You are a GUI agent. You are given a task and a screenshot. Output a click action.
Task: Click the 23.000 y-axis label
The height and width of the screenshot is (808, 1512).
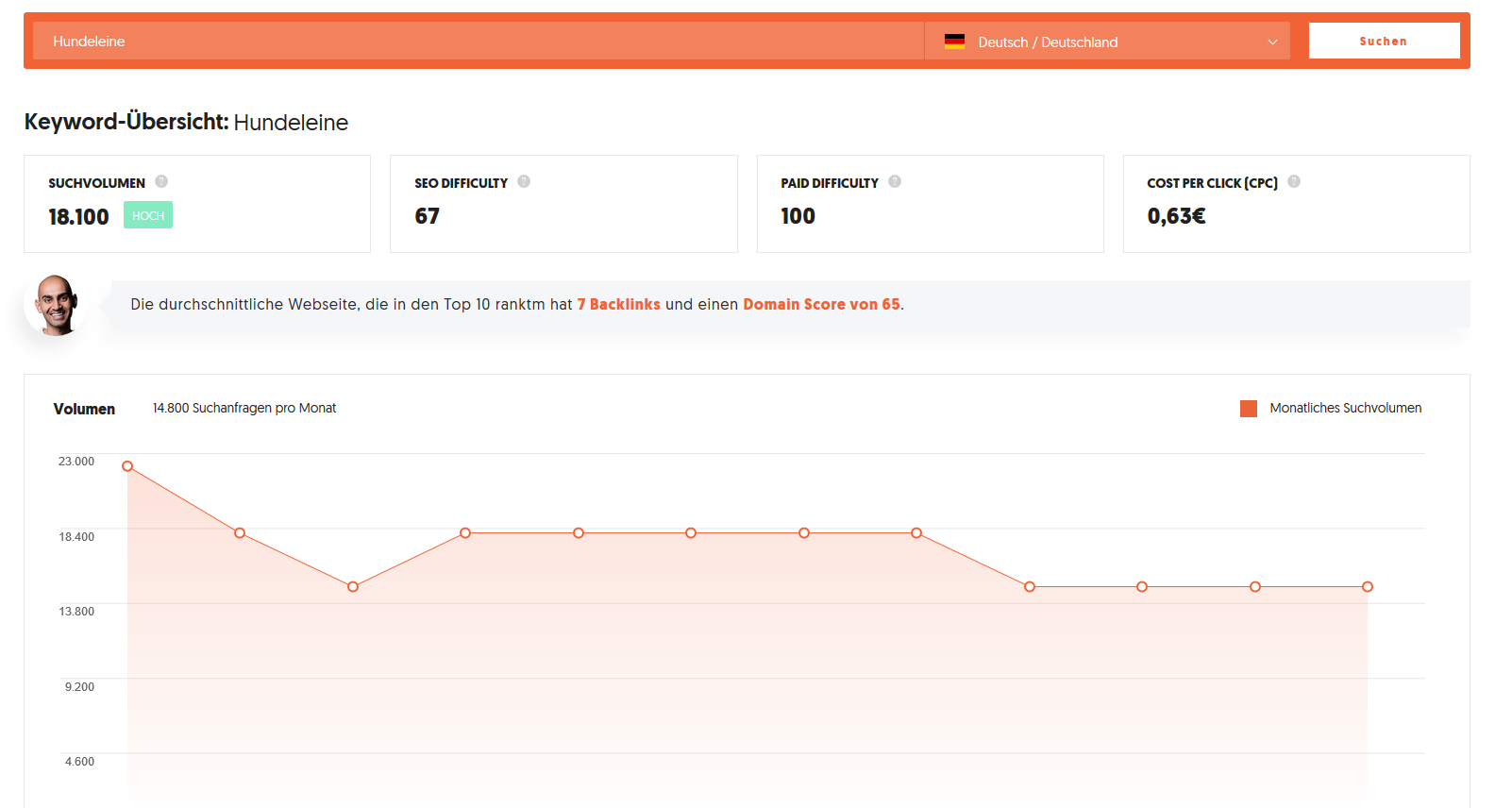click(76, 462)
